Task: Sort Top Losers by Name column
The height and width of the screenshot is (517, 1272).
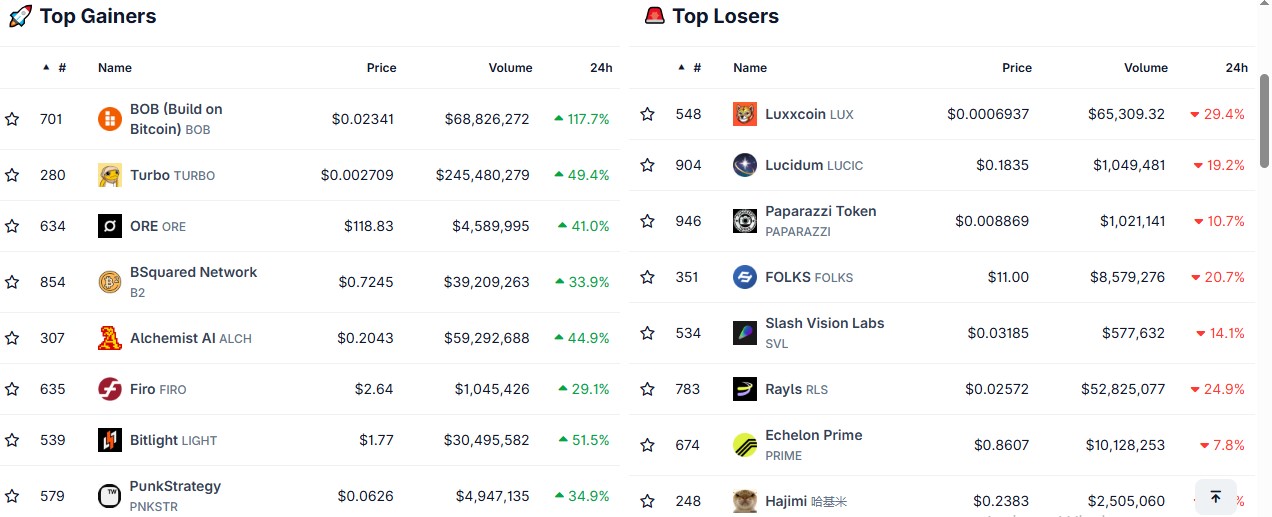Action: click(x=750, y=68)
